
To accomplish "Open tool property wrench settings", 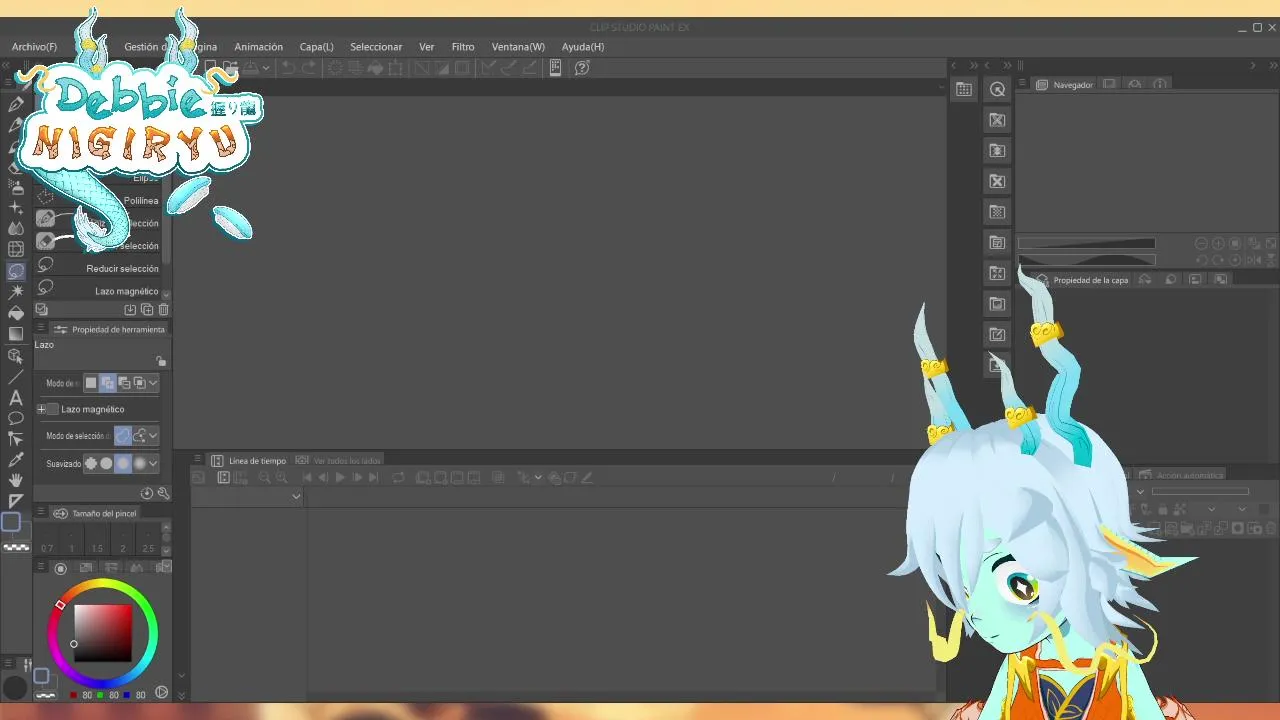I will [x=164, y=493].
